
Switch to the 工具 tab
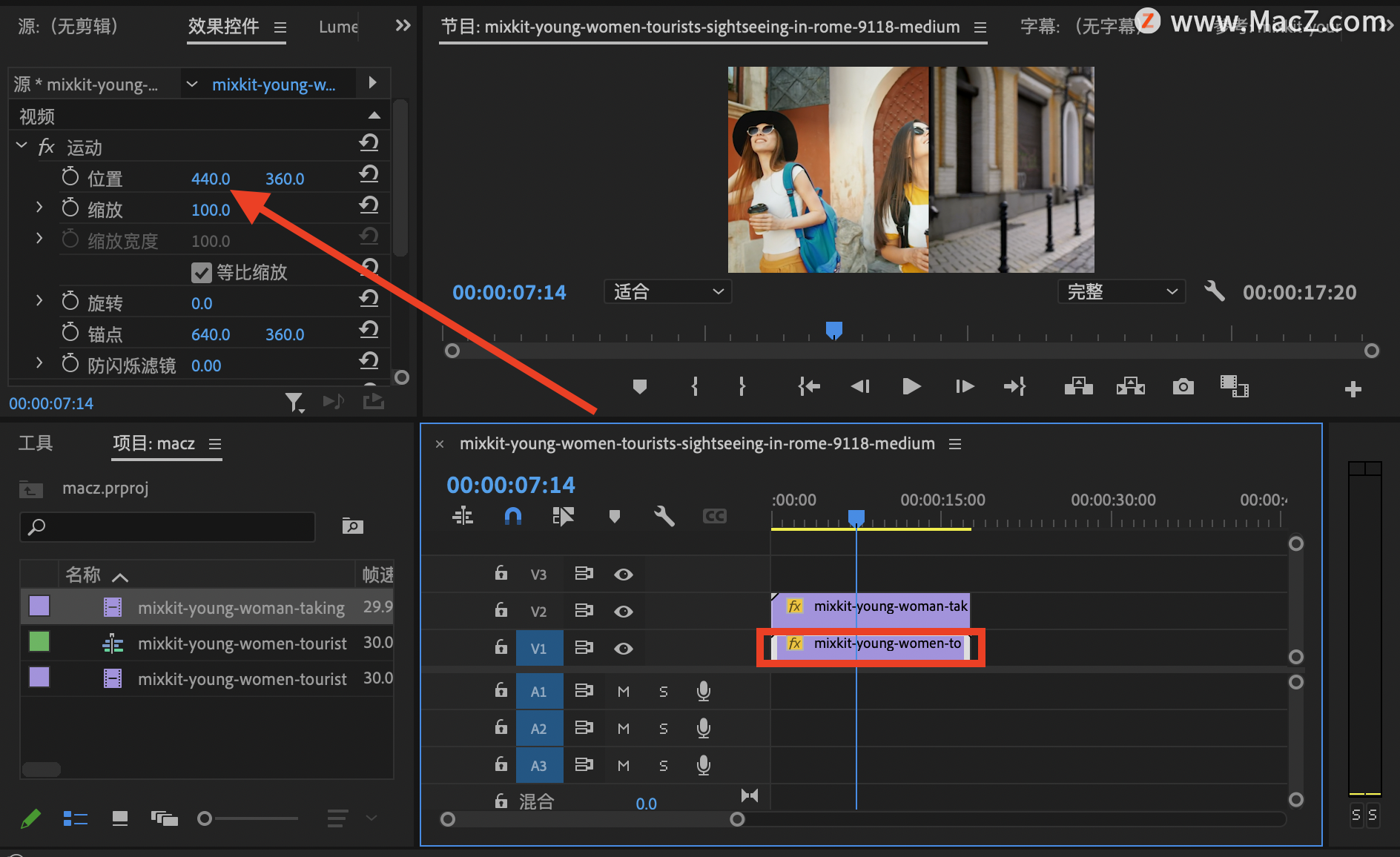click(36, 443)
